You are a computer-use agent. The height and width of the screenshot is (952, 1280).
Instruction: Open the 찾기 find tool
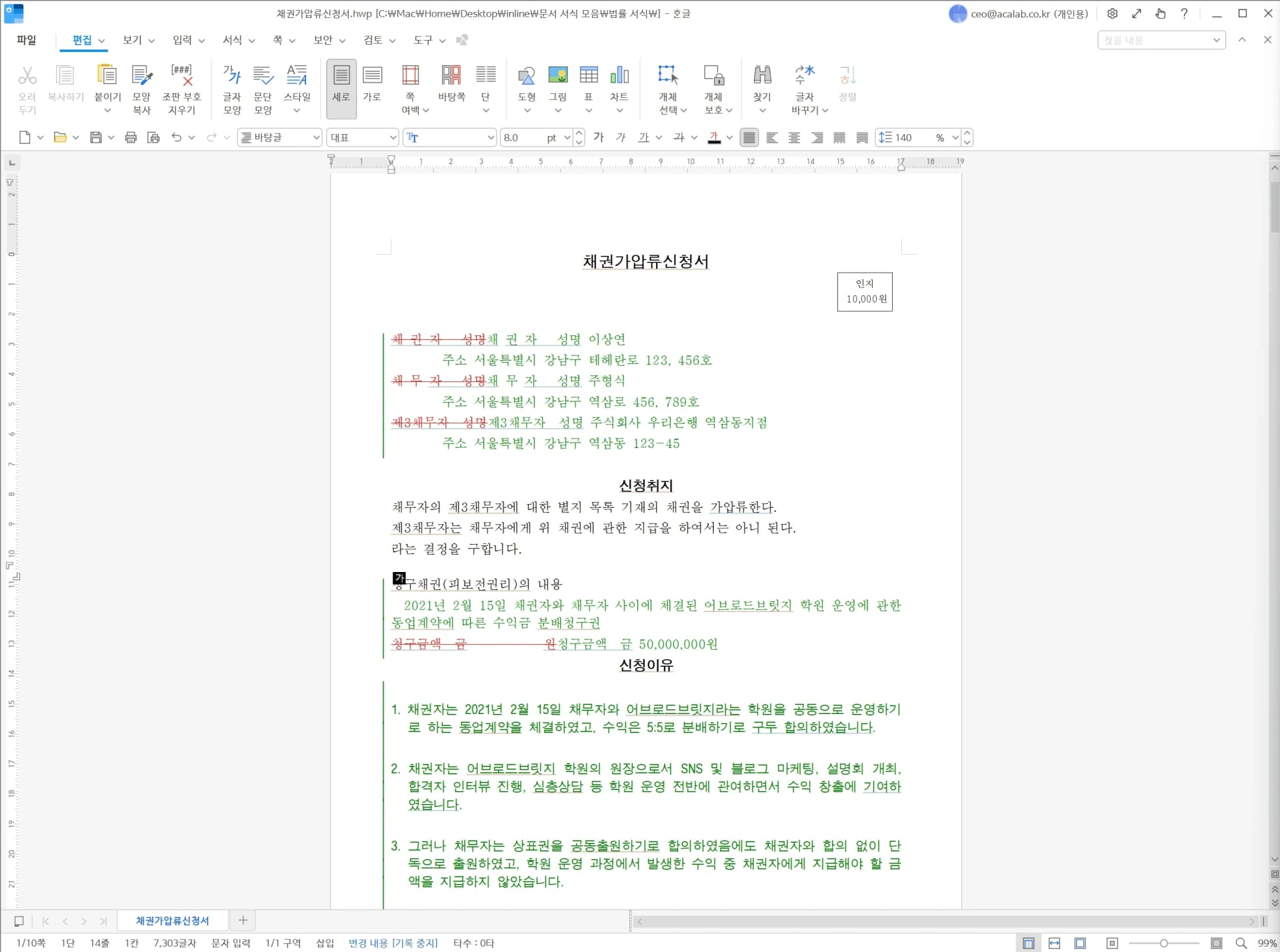761,83
